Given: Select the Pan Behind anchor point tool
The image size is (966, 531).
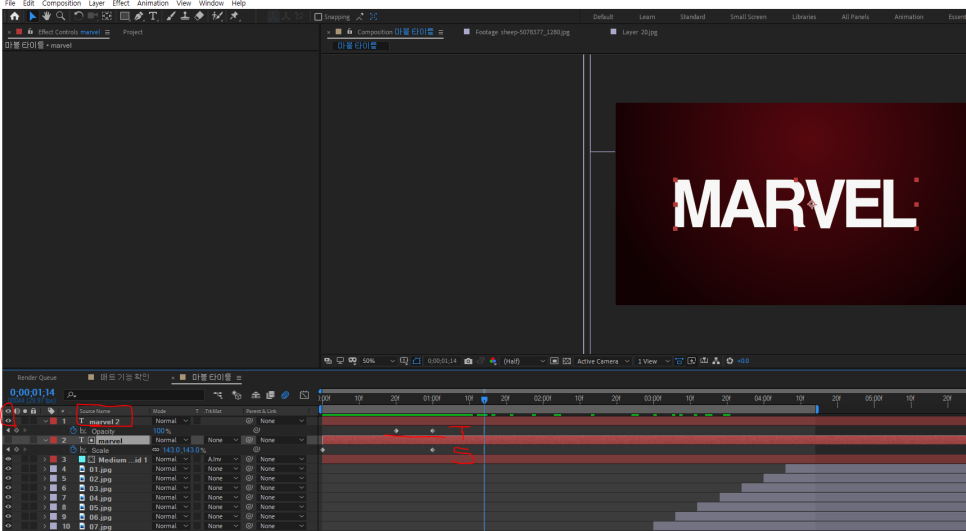Looking at the screenshot, I should click(107, 16).
